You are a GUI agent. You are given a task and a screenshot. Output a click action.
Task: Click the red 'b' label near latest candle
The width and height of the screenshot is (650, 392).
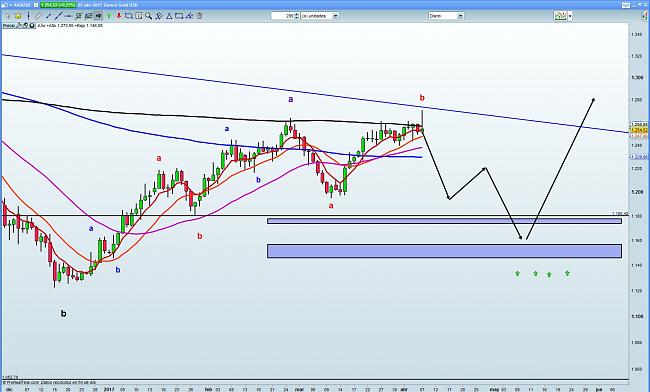tap(422, 98)
